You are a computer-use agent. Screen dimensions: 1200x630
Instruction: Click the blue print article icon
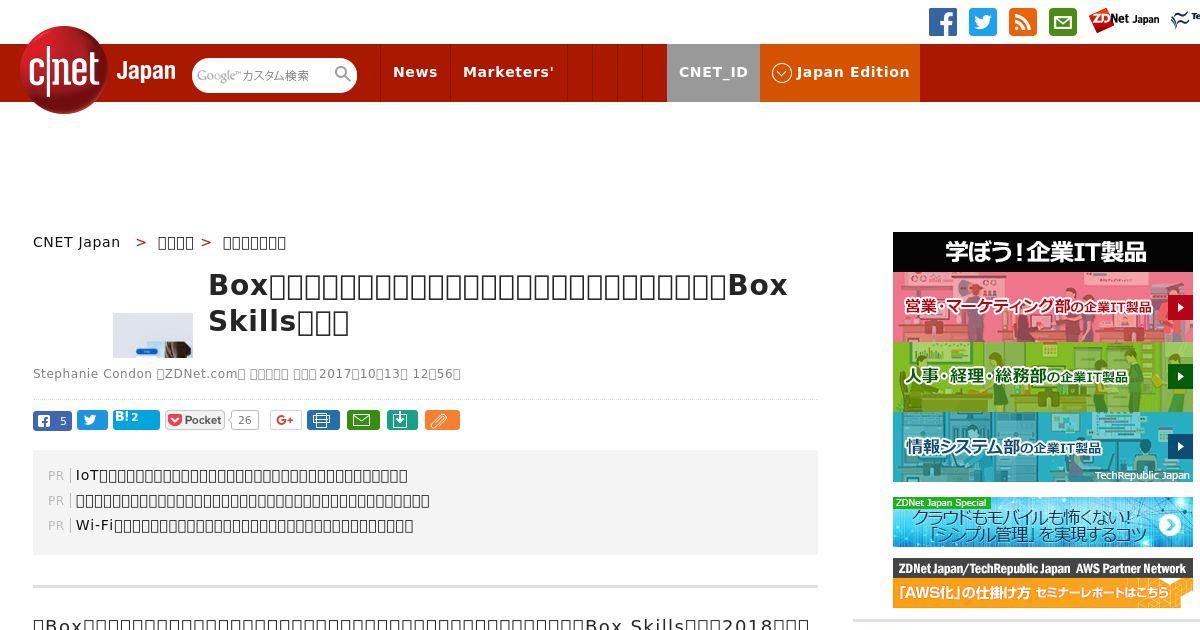pos(323,420)
